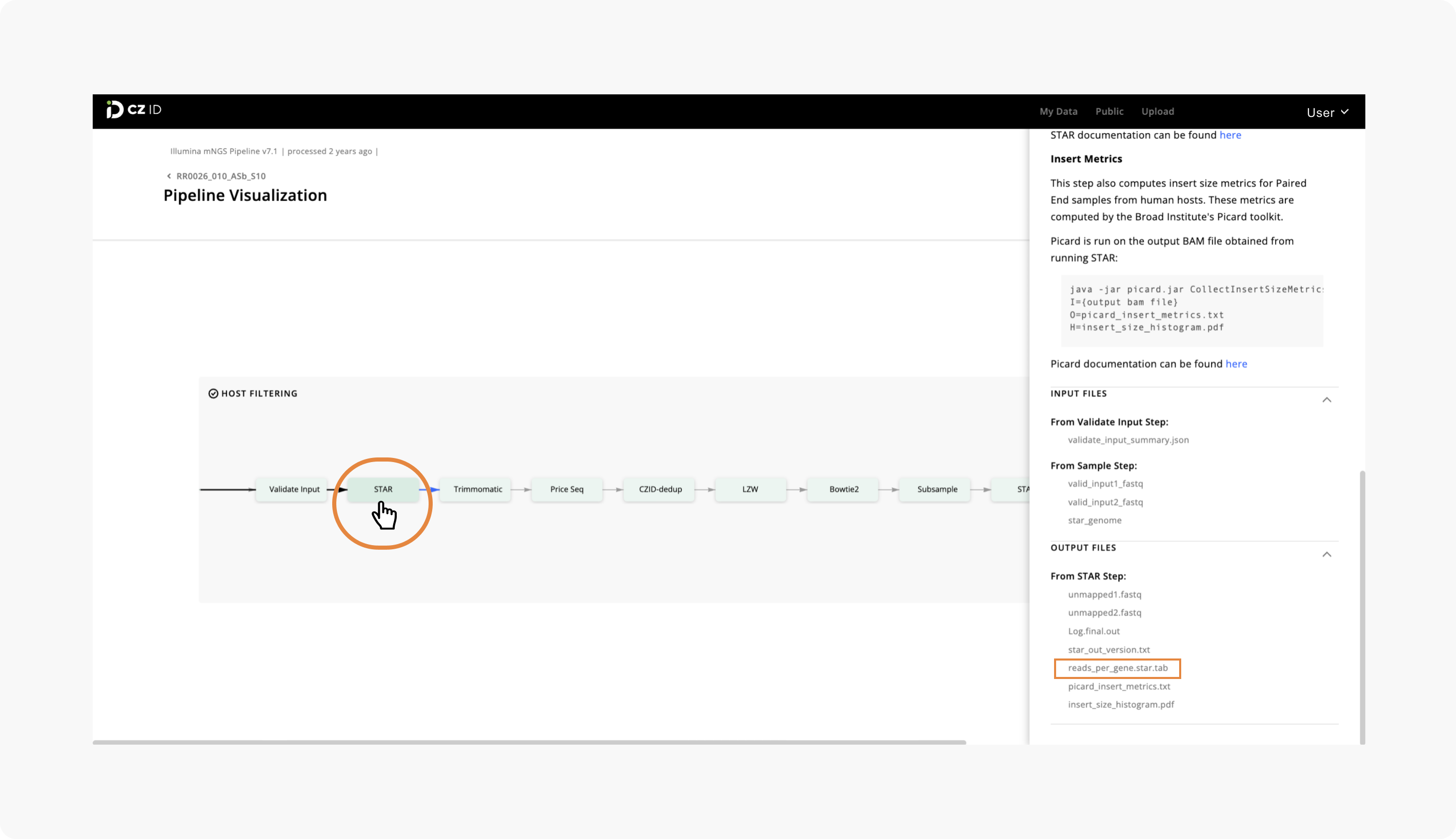Screen dimensions: 1456x839
Task: Click the Host Filtering stage label
Action: click(x=259, y=393)
